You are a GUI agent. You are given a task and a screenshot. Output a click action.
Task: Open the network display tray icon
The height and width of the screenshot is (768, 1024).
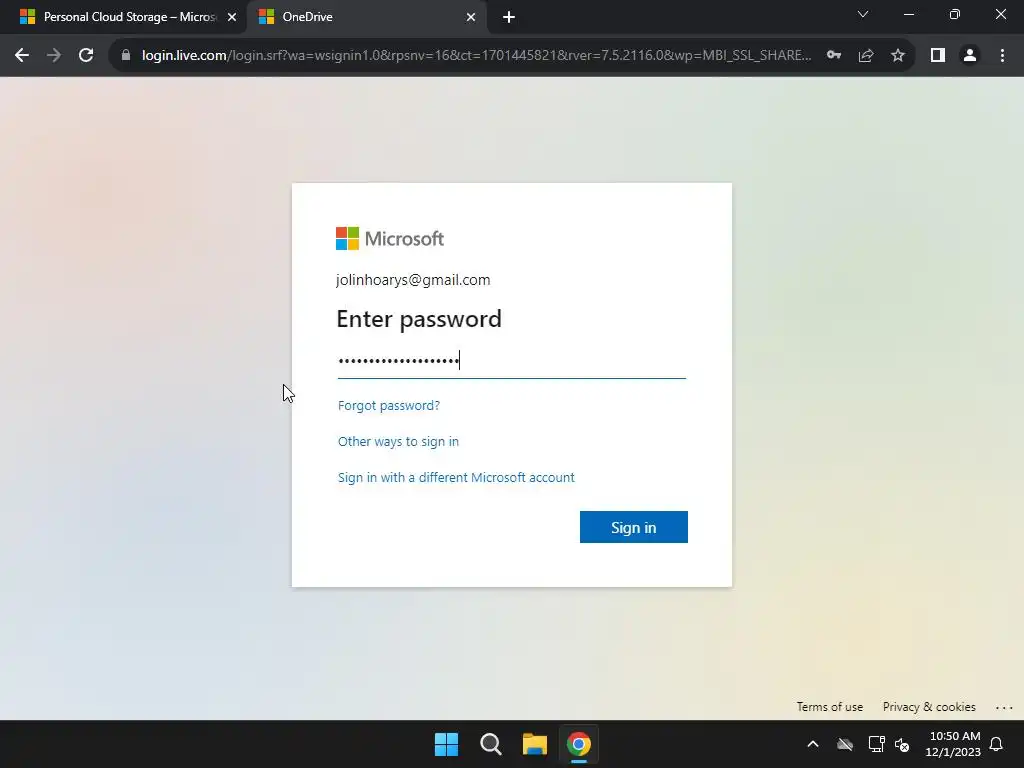tap(876, 744)
